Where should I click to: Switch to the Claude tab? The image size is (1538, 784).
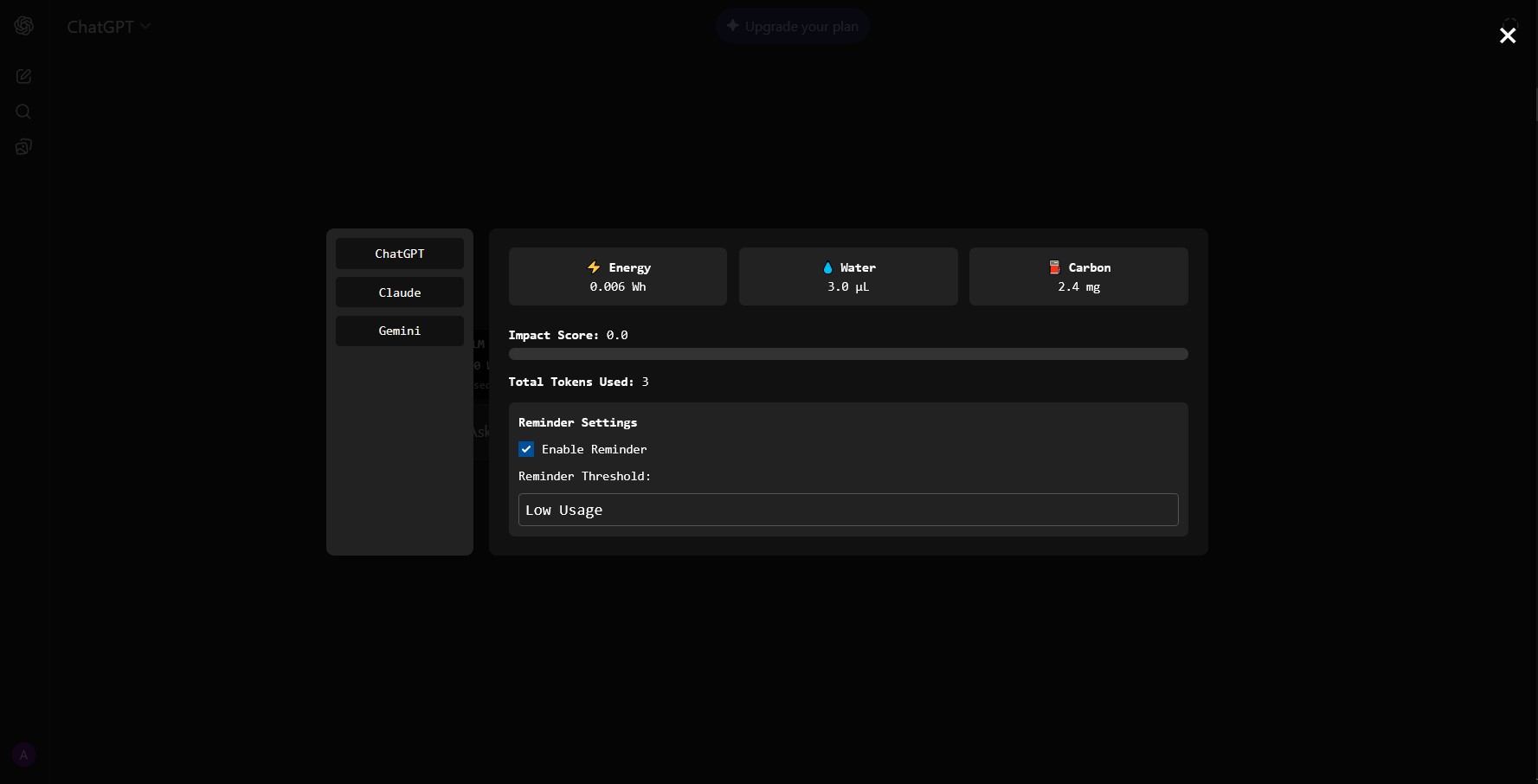(x=400, y=292)
